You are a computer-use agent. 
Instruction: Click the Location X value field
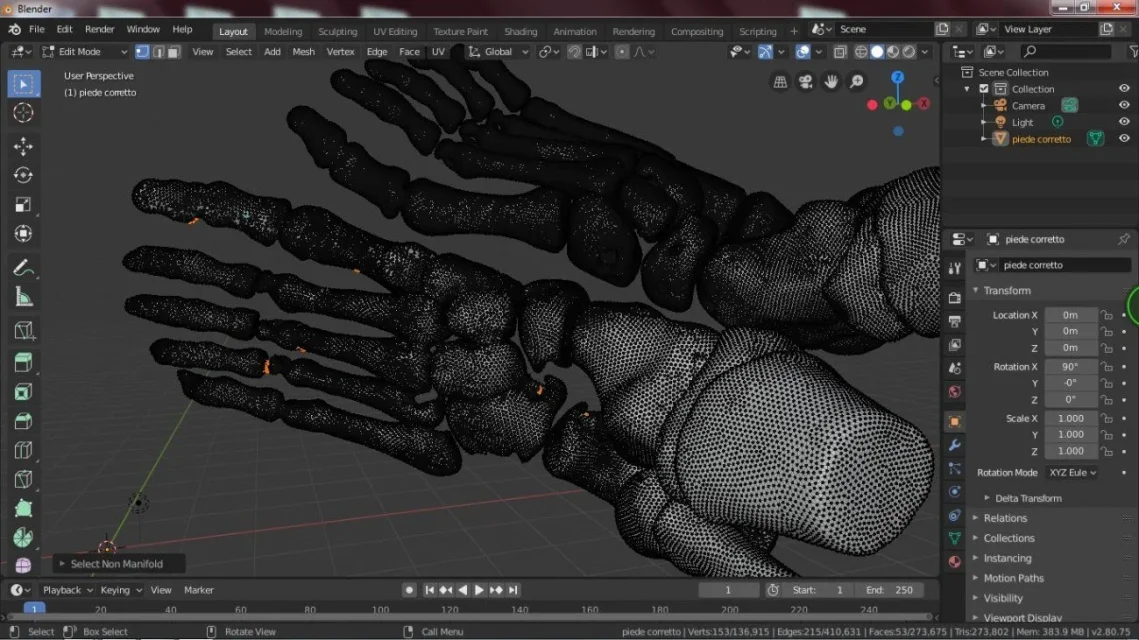point(1070,315)
